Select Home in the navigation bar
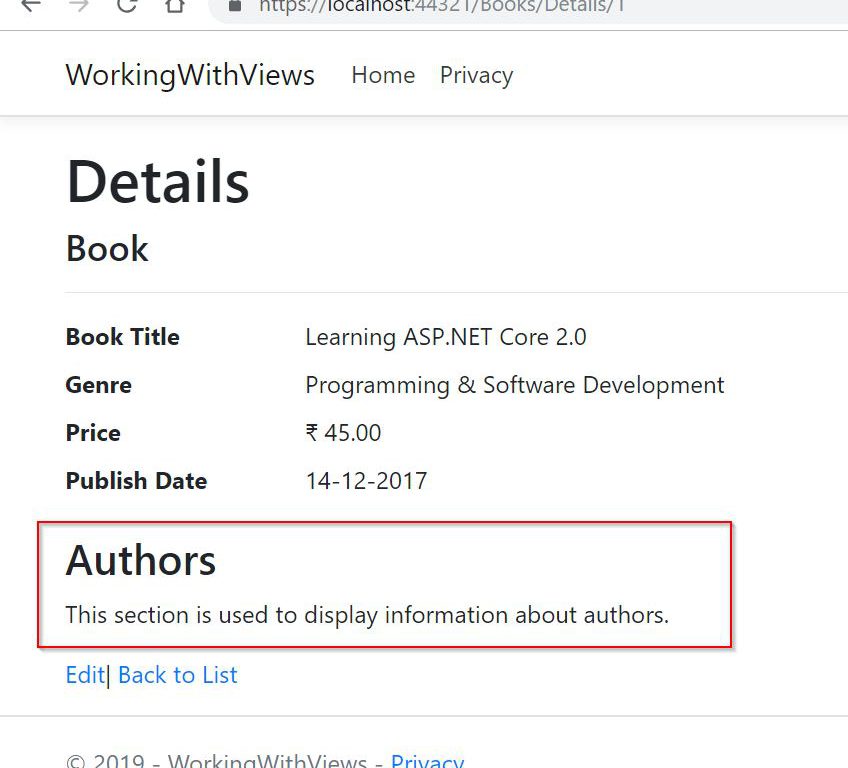The width and height of the screenshot is (848, 768). pyautogui.click(x=383, y=75)
